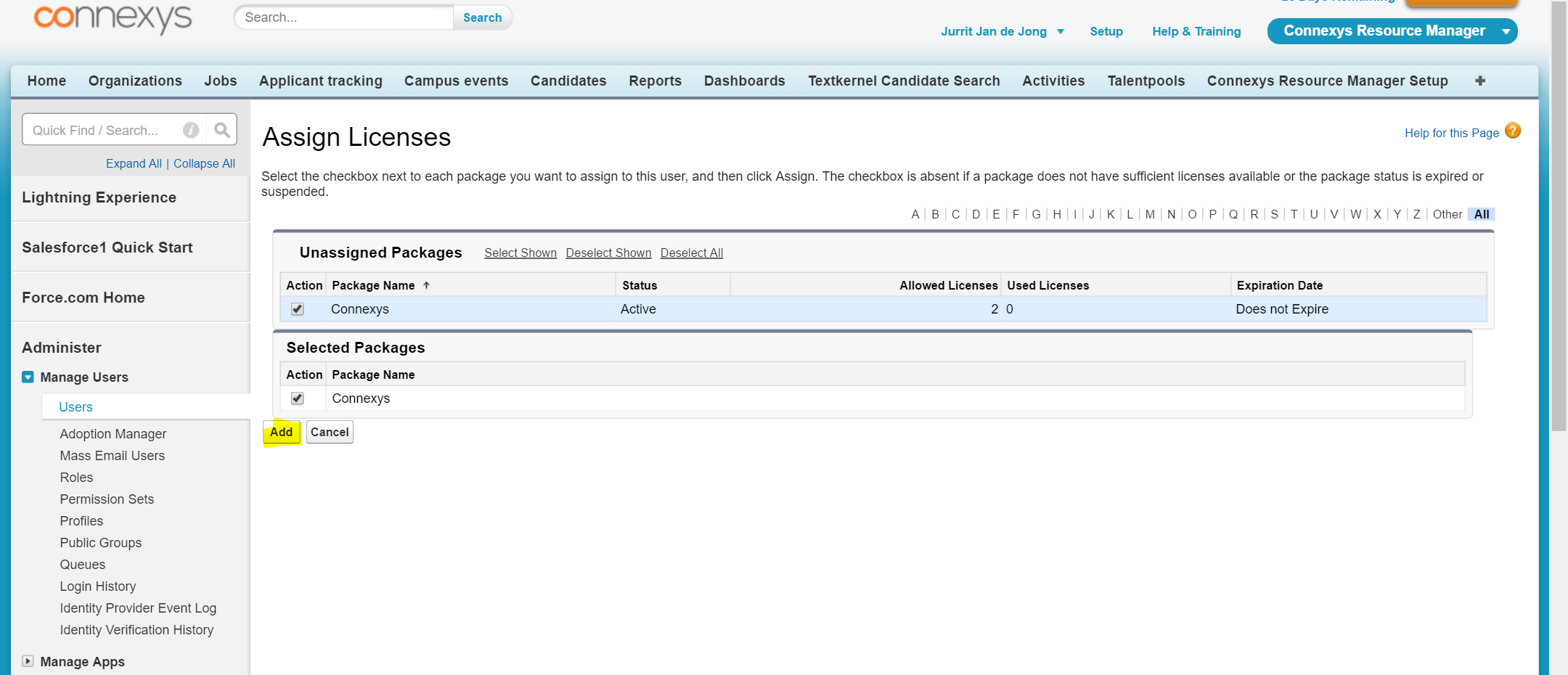Viewport: 1568px width, 675px height.
Task: Filter packages by Other
Action: click(x=1447, y=214)
